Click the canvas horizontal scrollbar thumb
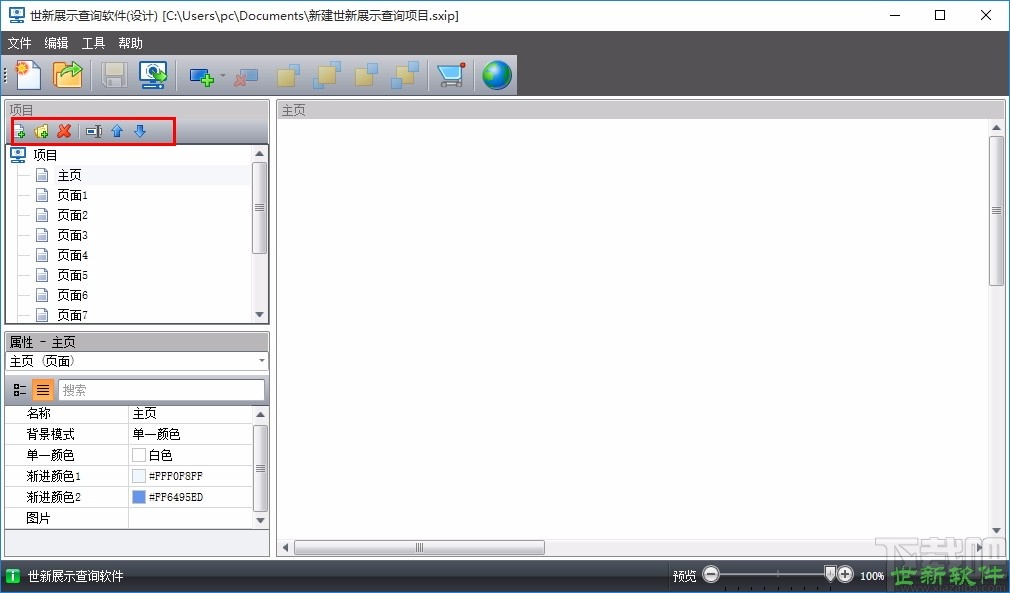The width and height of the screenshot is (1010, 593). click(419, 548)
